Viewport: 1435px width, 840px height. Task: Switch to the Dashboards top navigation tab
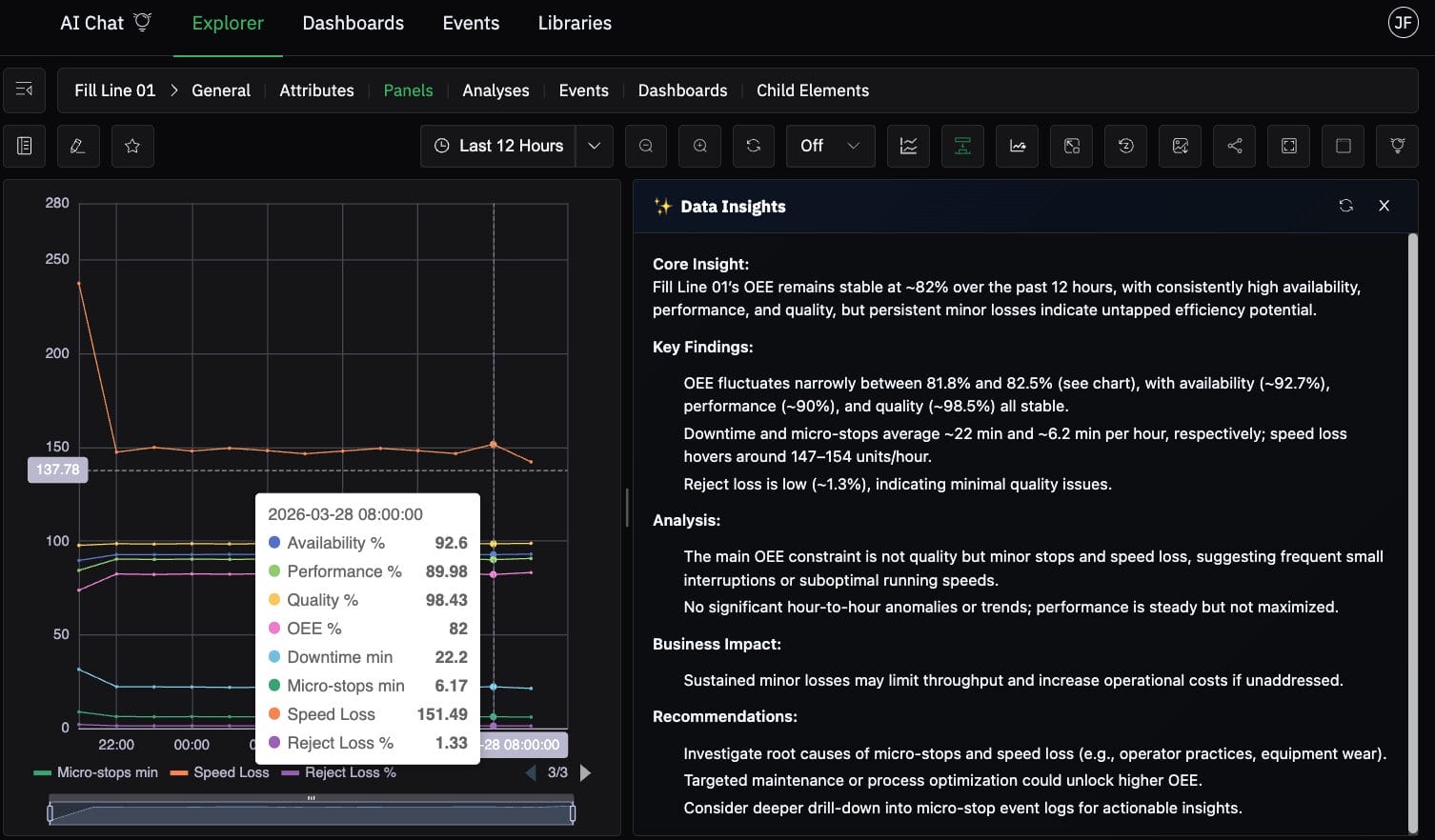[353, 23]
